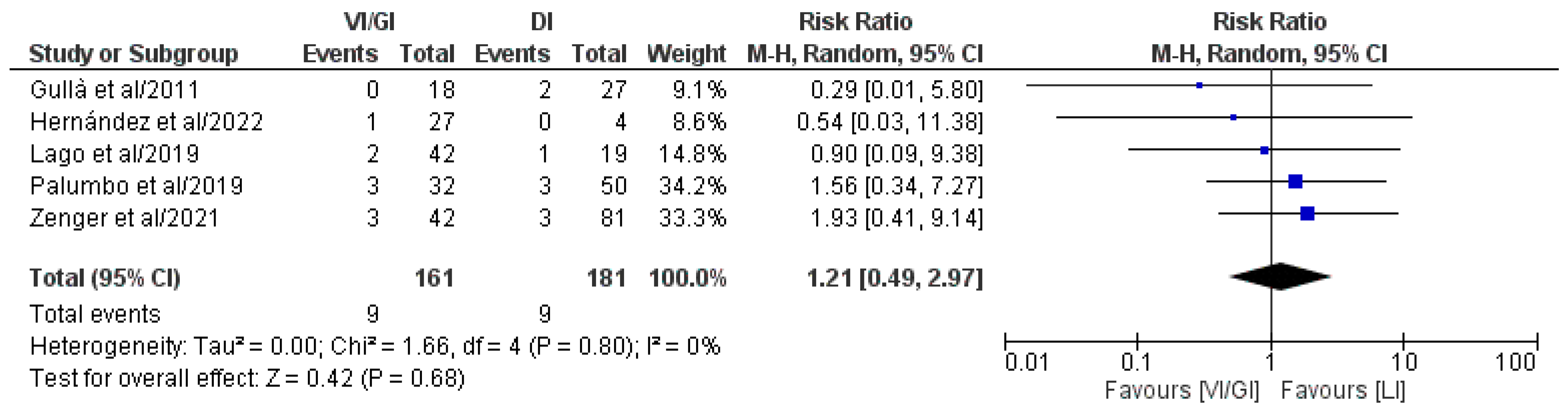Click the blue marker for Lago's estimate
The height and width of the screenshot is (411, 1568).
pyautogui.click(x=1264, y=150)
